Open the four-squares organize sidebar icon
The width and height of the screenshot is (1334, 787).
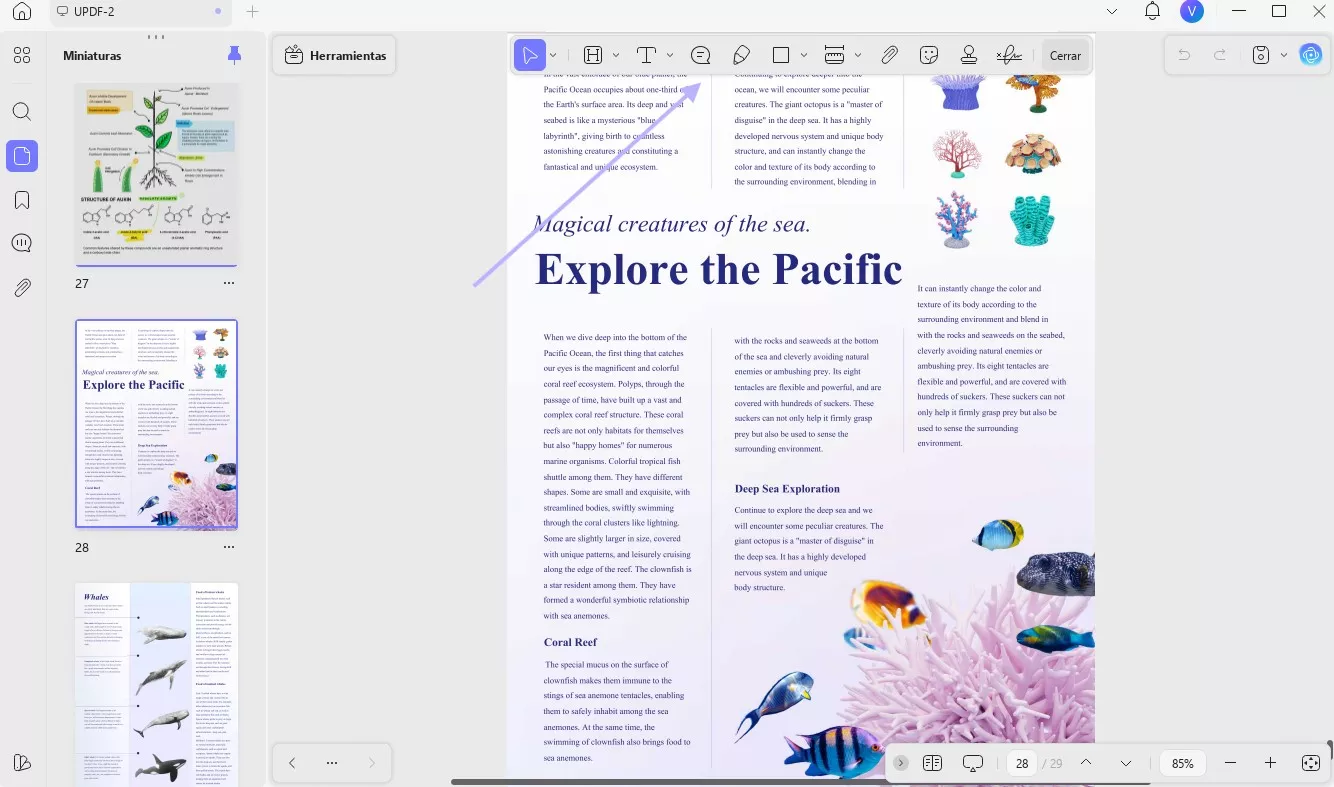click(22, 55)
